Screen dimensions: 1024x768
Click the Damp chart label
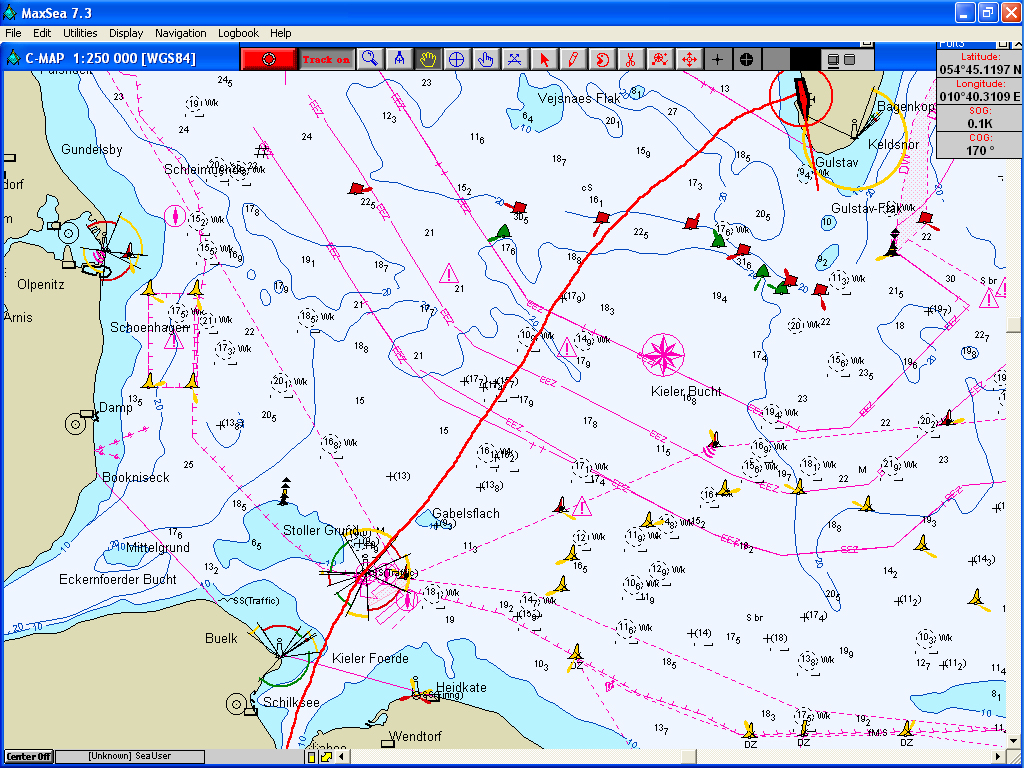pyautogui.click(x=116, y=408)
